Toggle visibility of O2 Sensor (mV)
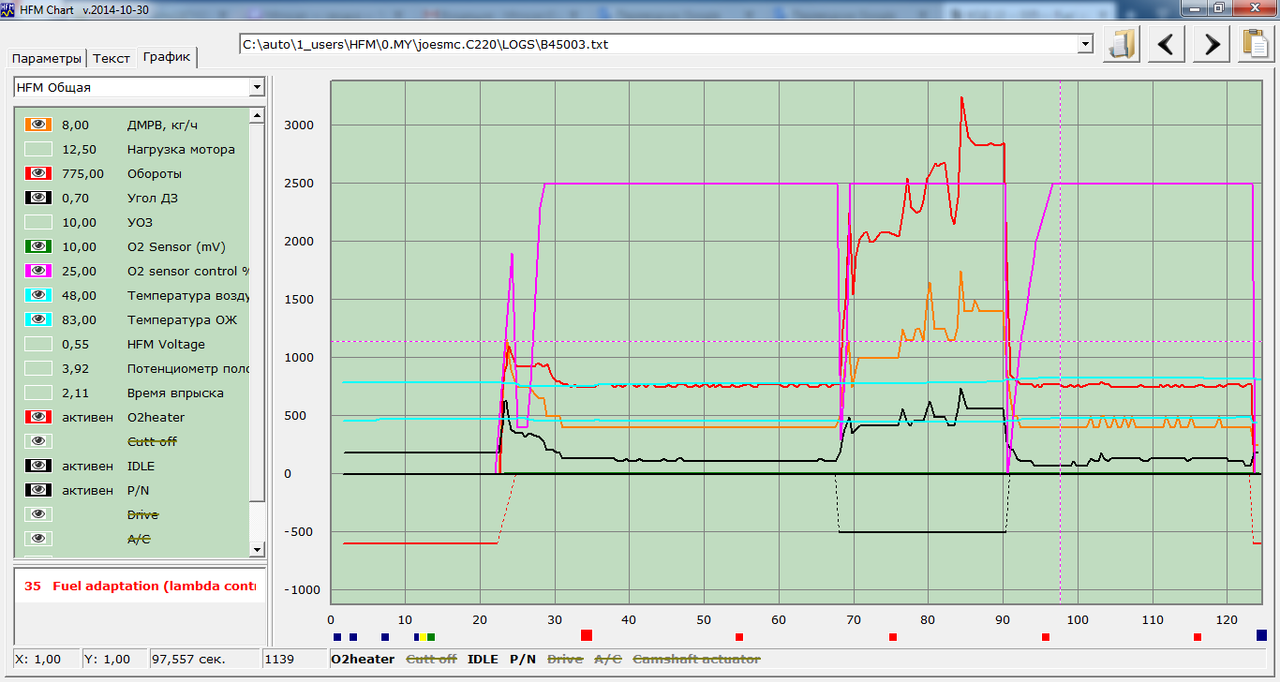1280x682 pixels. click(x=39, y=247)
